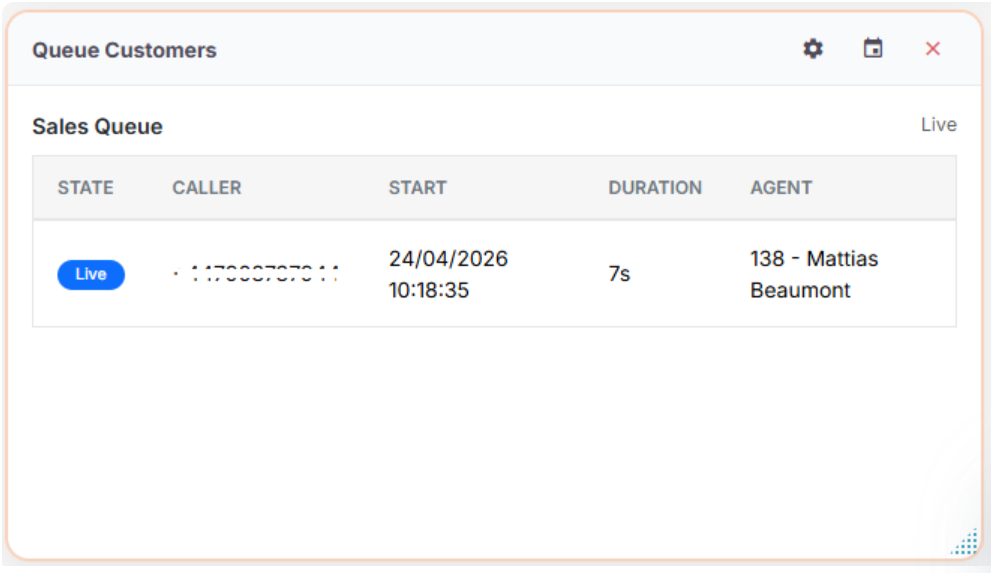Click the Sales Queue heading
This screenshot has height=573, width=991.
click(97, 127)
